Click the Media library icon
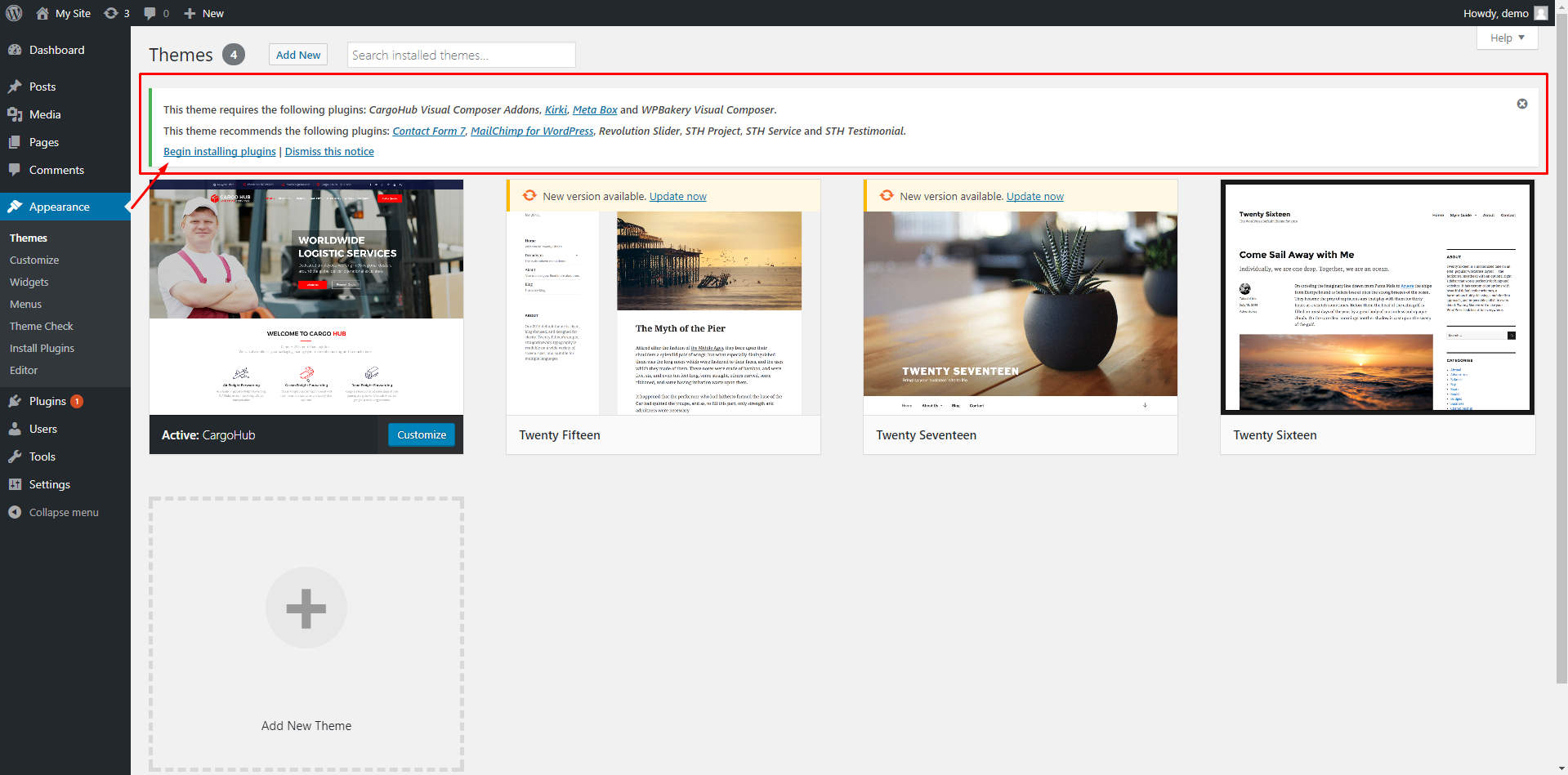1568x775 pixels. pos(15,114)
